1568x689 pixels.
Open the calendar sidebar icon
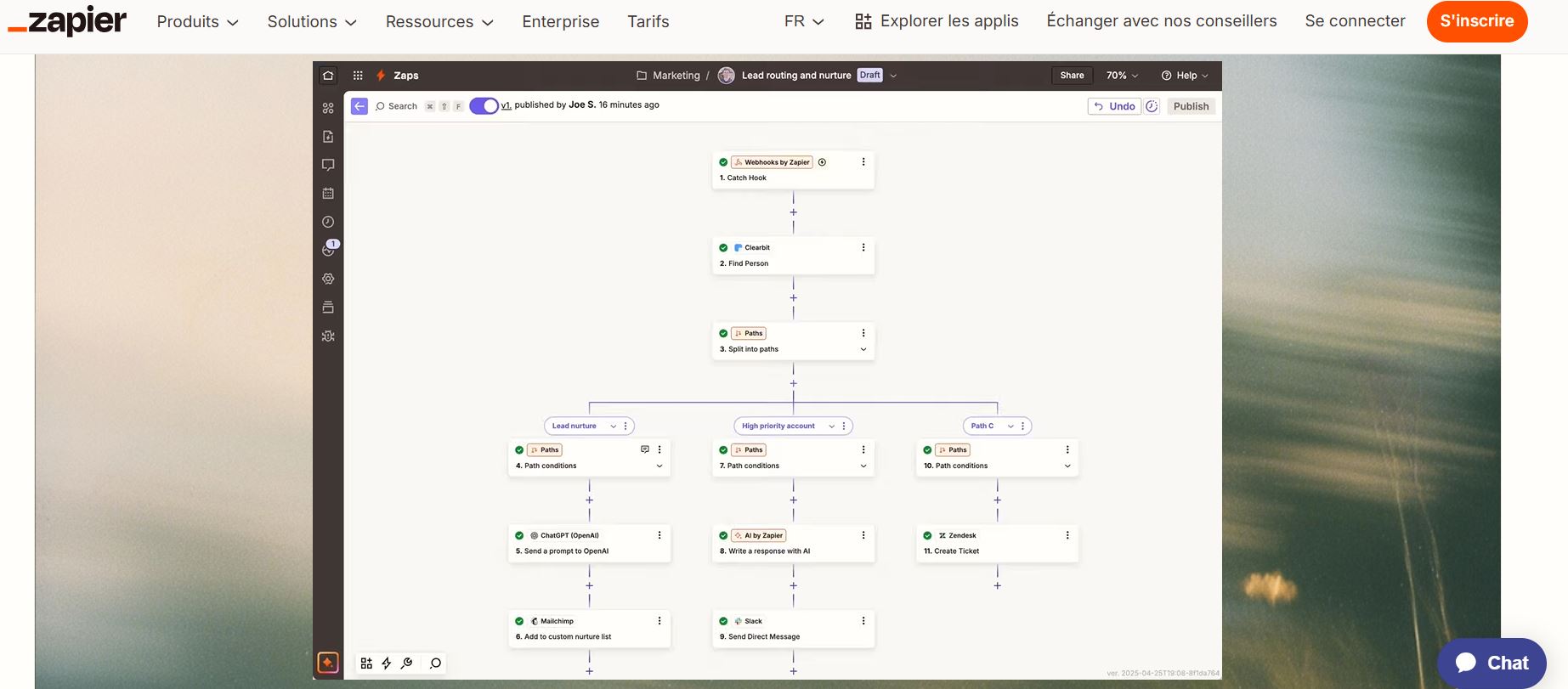(x=328, y=194)
